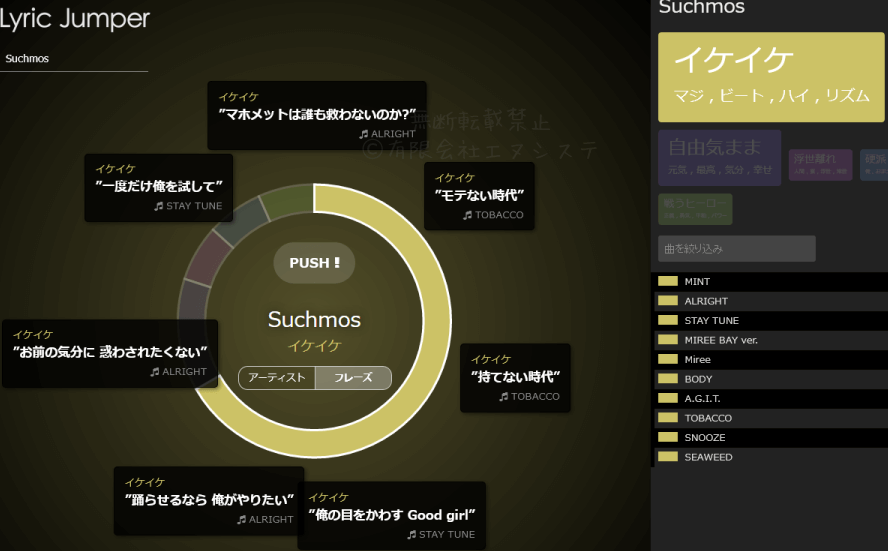The width and height of the screenshot is (888, 551).
Task: Click music note icon in 持てない時代 card
Action: (503, 397)
